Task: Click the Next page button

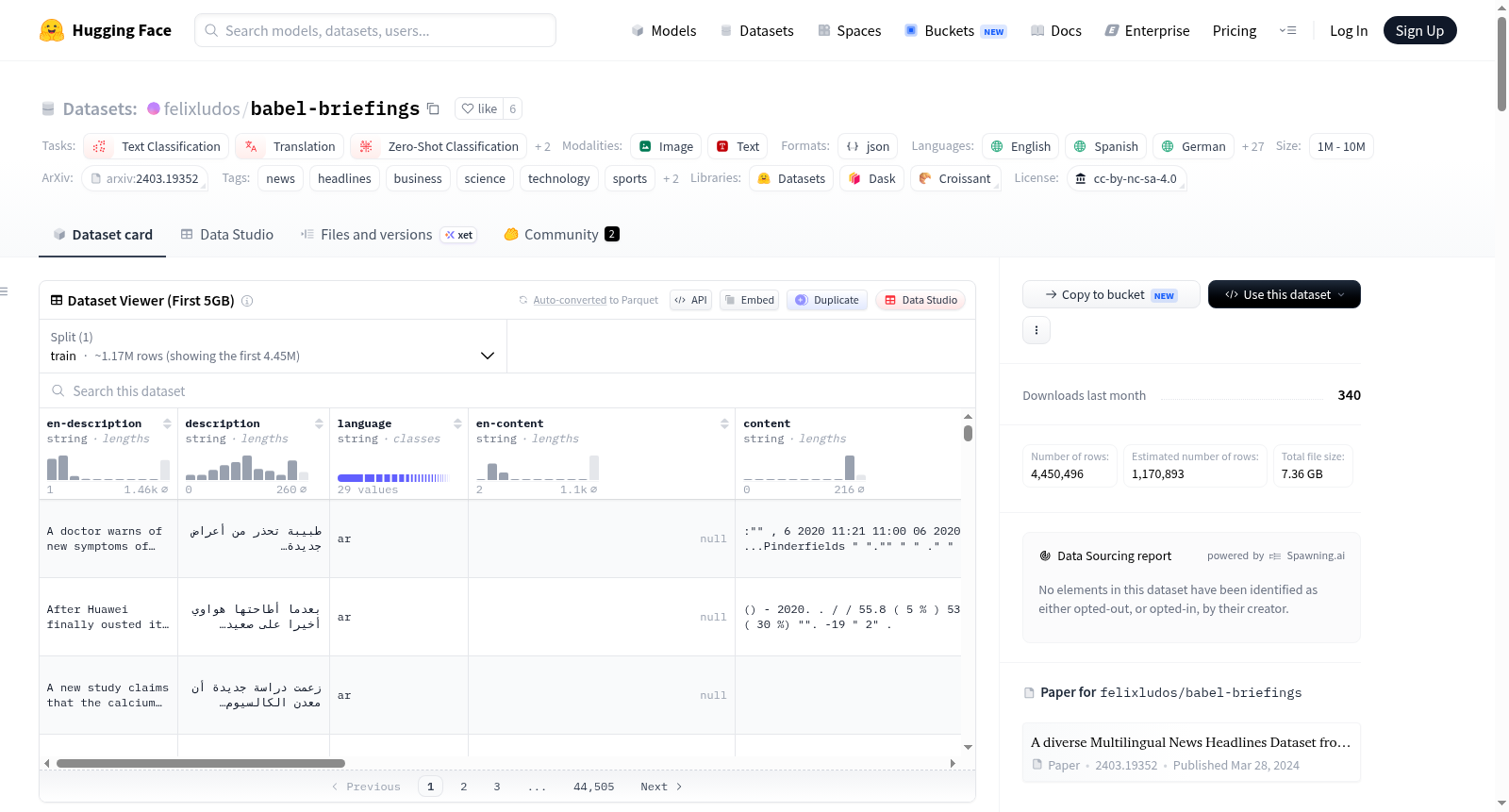Action: (661, 787)
